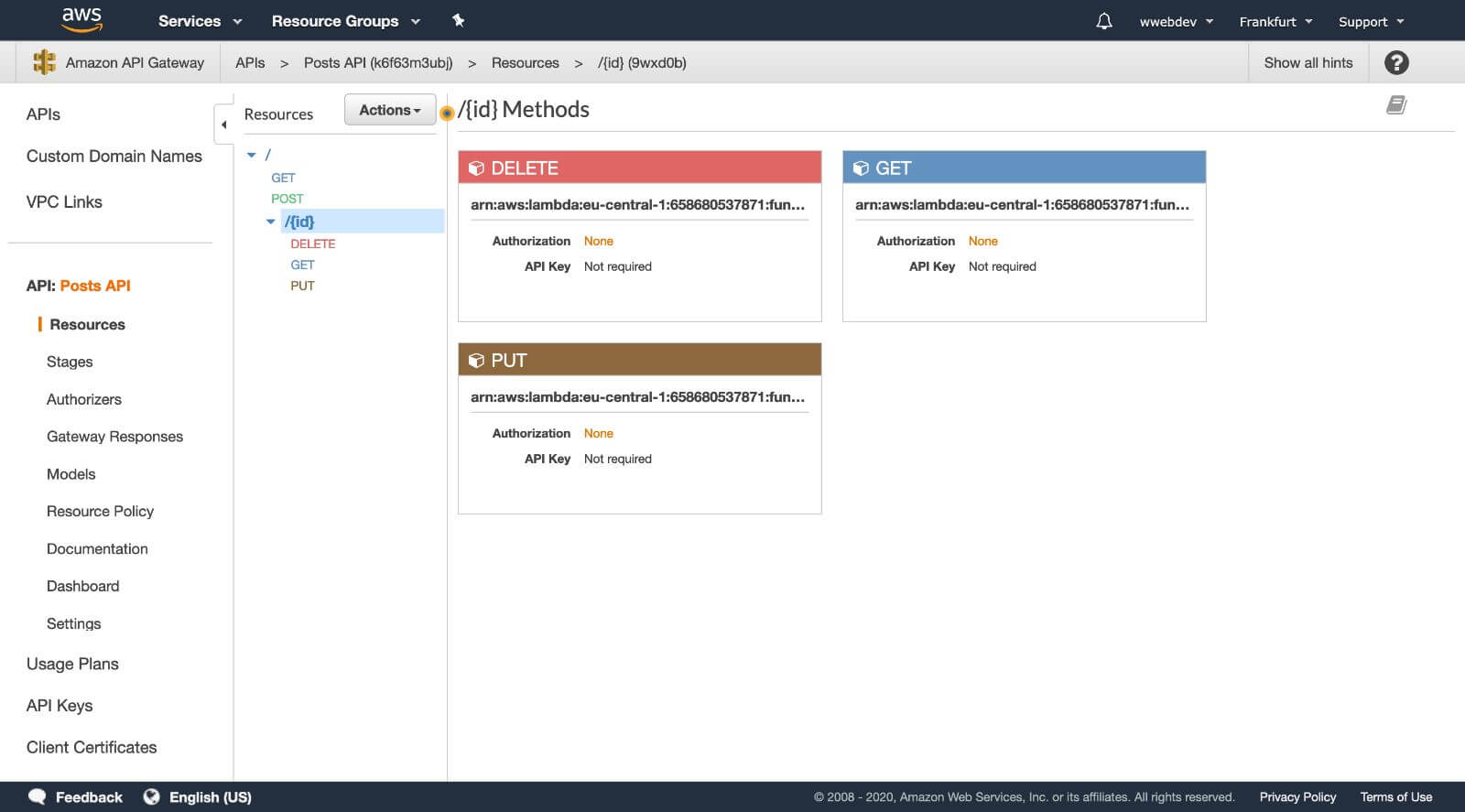
Task: Click the orange hint dot beside /{id} Methods
Action: [x=447, y=114]
